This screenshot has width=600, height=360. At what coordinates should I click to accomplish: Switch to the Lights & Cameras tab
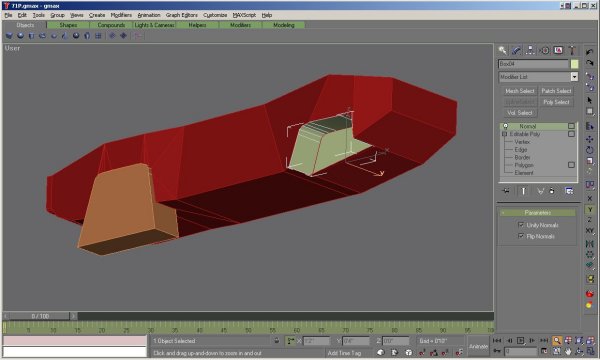point(154,25)
